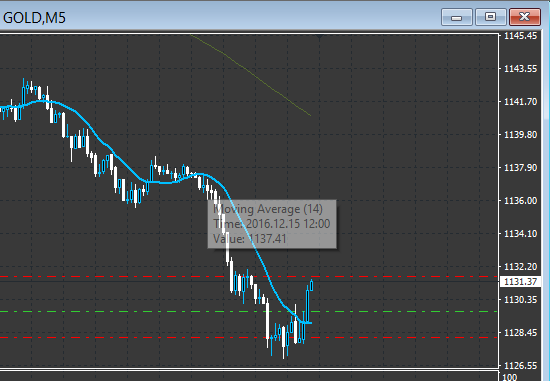Click the Moving Average (14) tooltip box
This screenshot has width=550, height=381.
click(272, 224)
